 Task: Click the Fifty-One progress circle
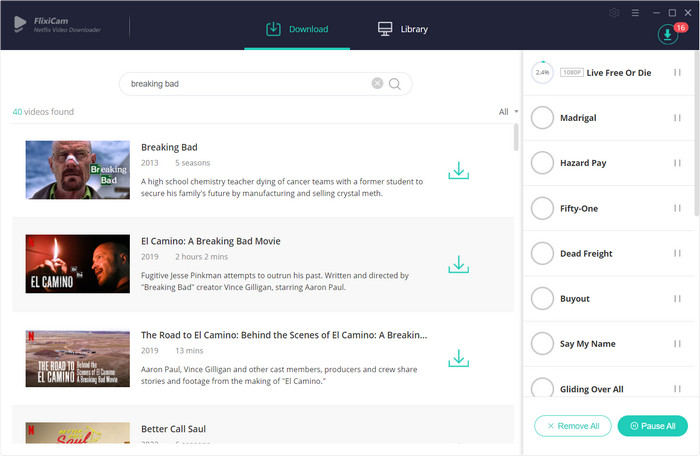(542, 208)
